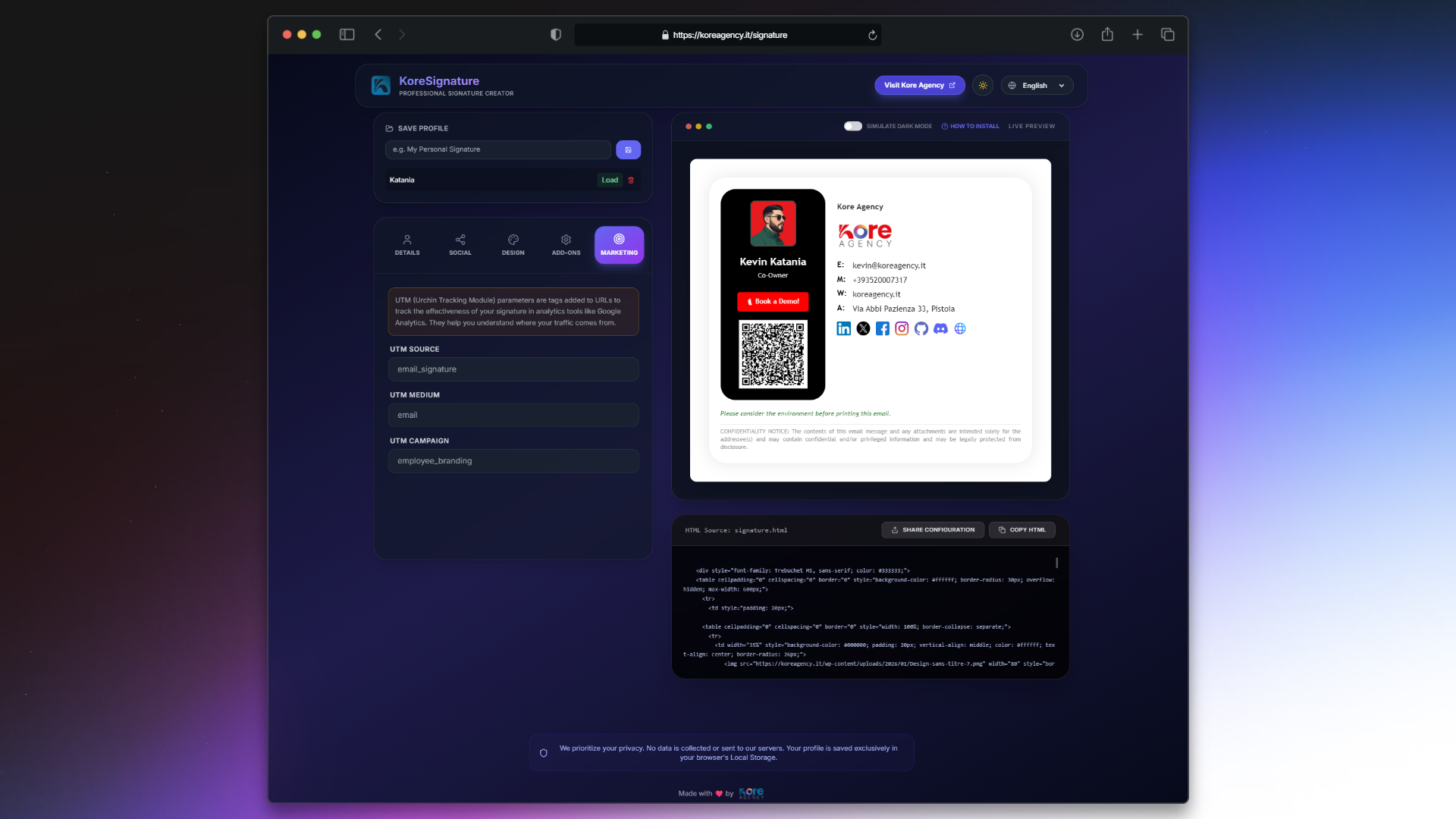Toggle the browser sidebar panel
The image size is (1456, 819).
pos(347,35)
